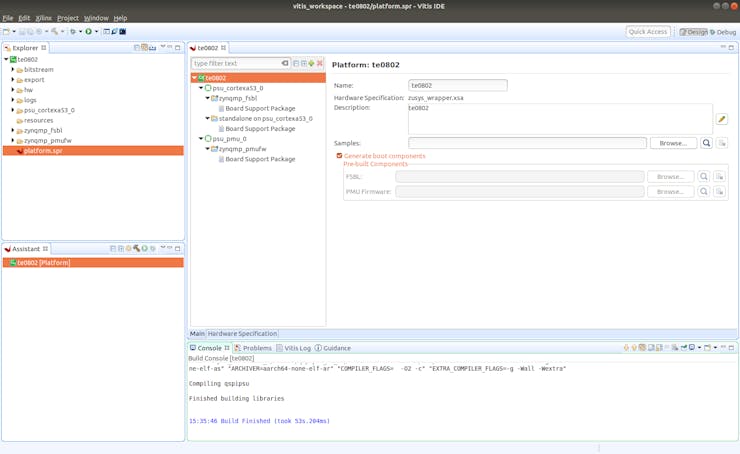Open the Xilinx menu

[x=43, y=18]
